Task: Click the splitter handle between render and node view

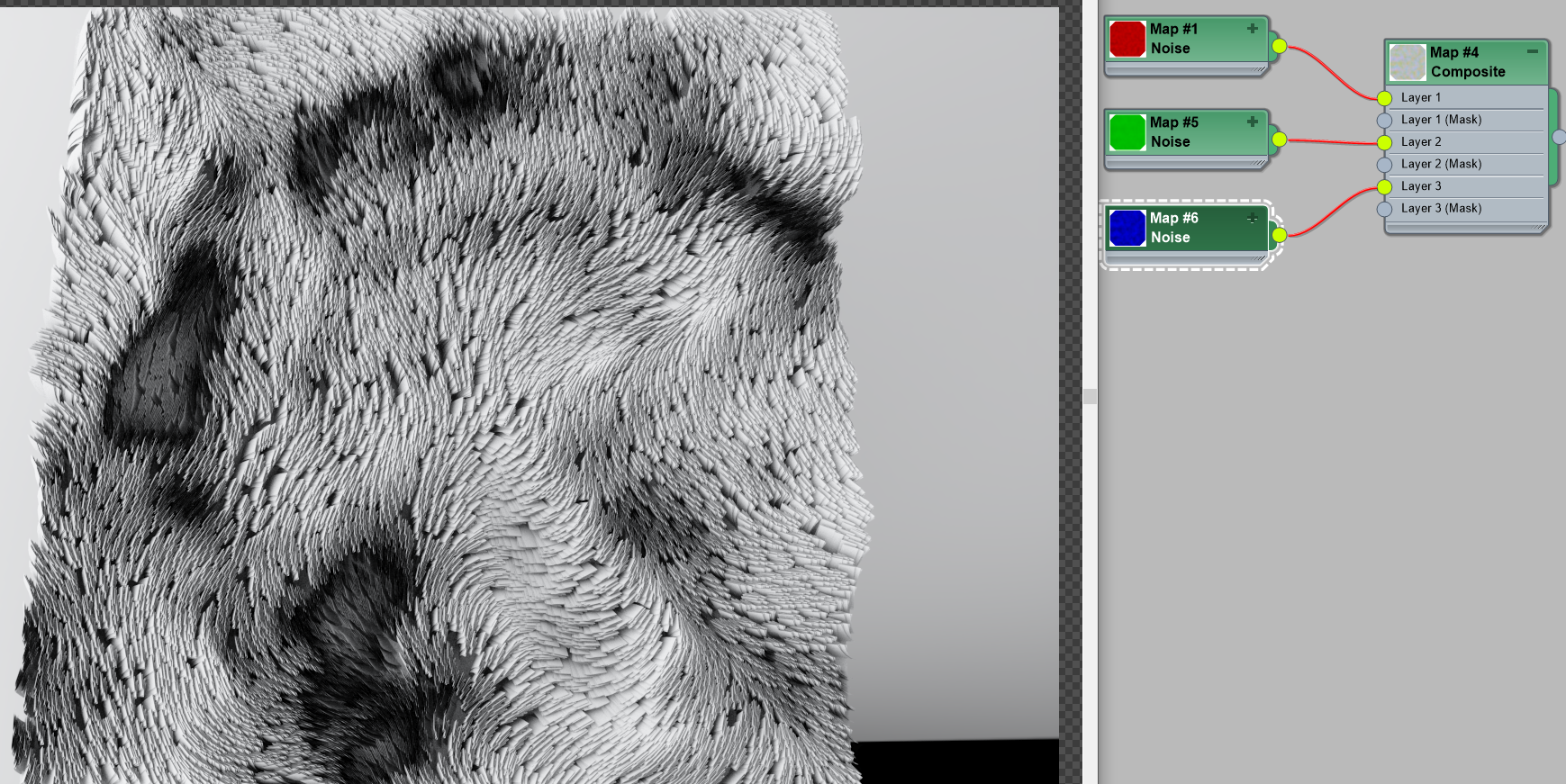Action: click(x=1090, y=396)
